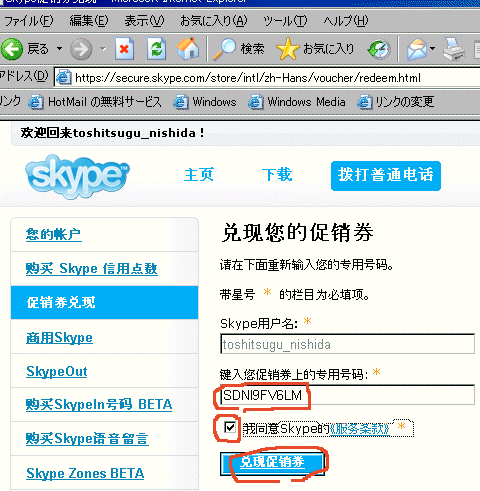Click the voucher code input field
This screenshot has height=491, width=480.
coord(347,395)
